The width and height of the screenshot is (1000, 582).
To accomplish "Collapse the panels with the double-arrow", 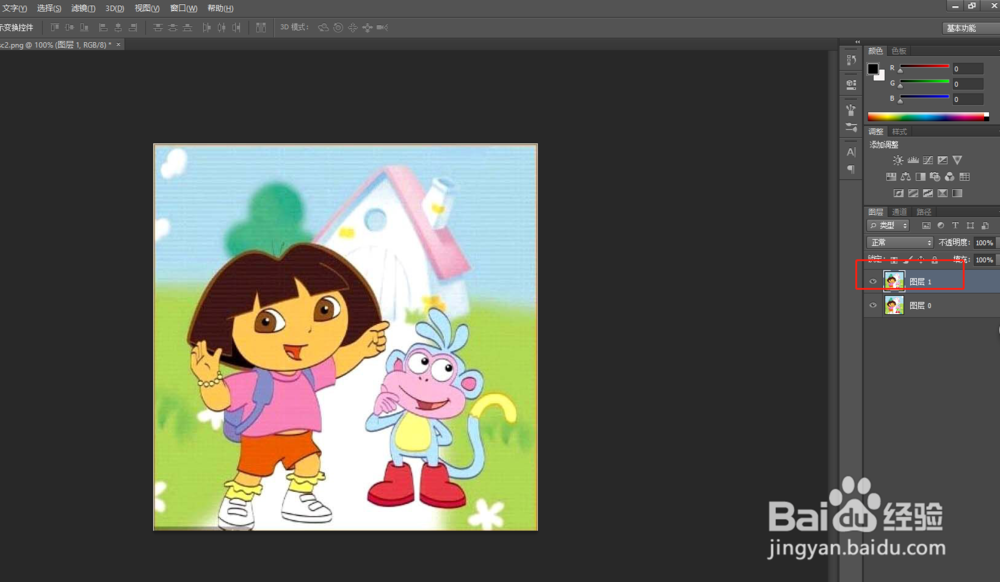I will (857, 42).
